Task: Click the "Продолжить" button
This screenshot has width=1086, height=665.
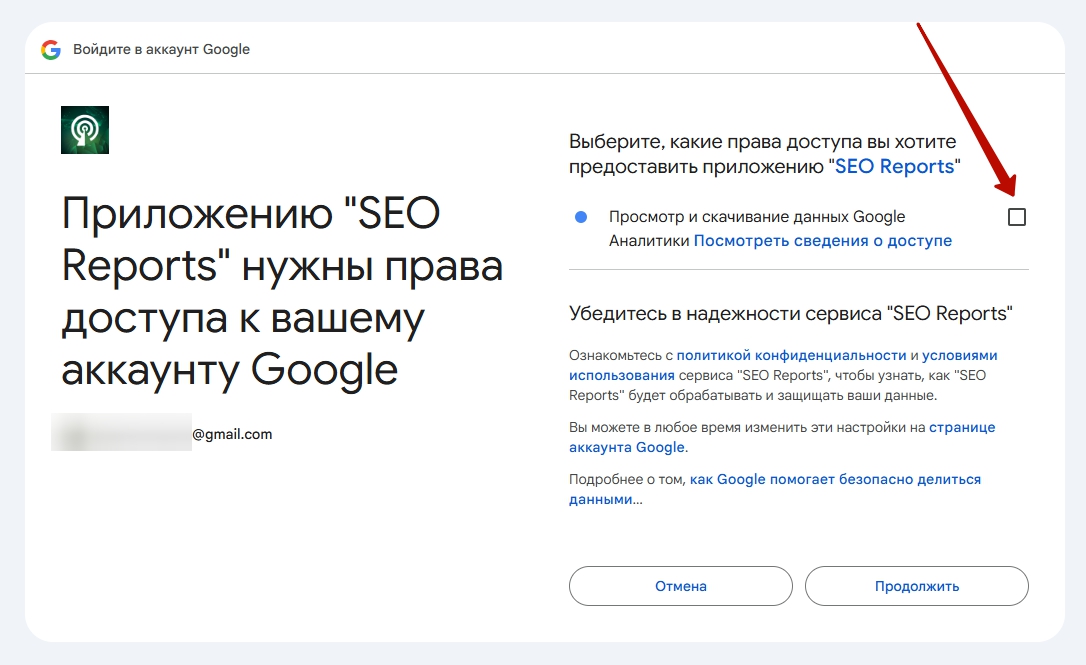Action: click(916, 586)
